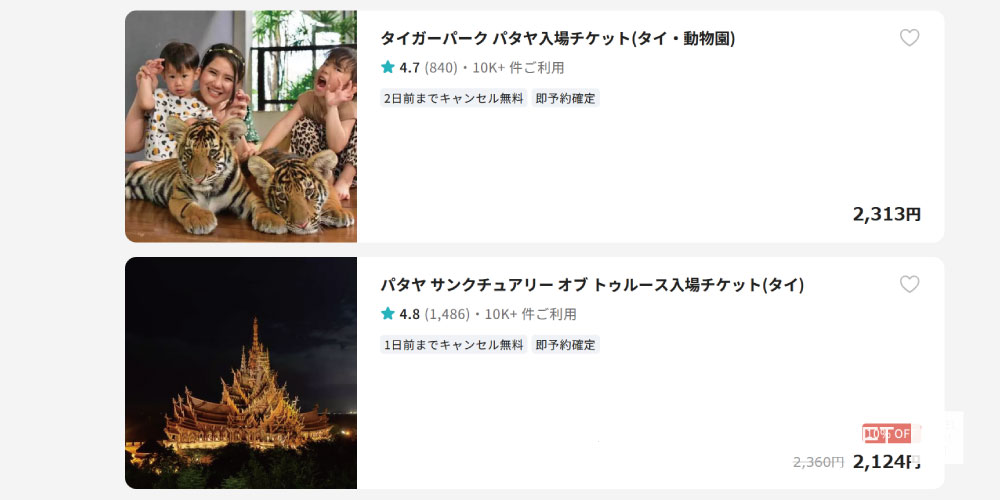The image size is (1000, 500).
Task: Open タイガーパーク パタヤ入場チケット title
Action: [x=558, y=39]
